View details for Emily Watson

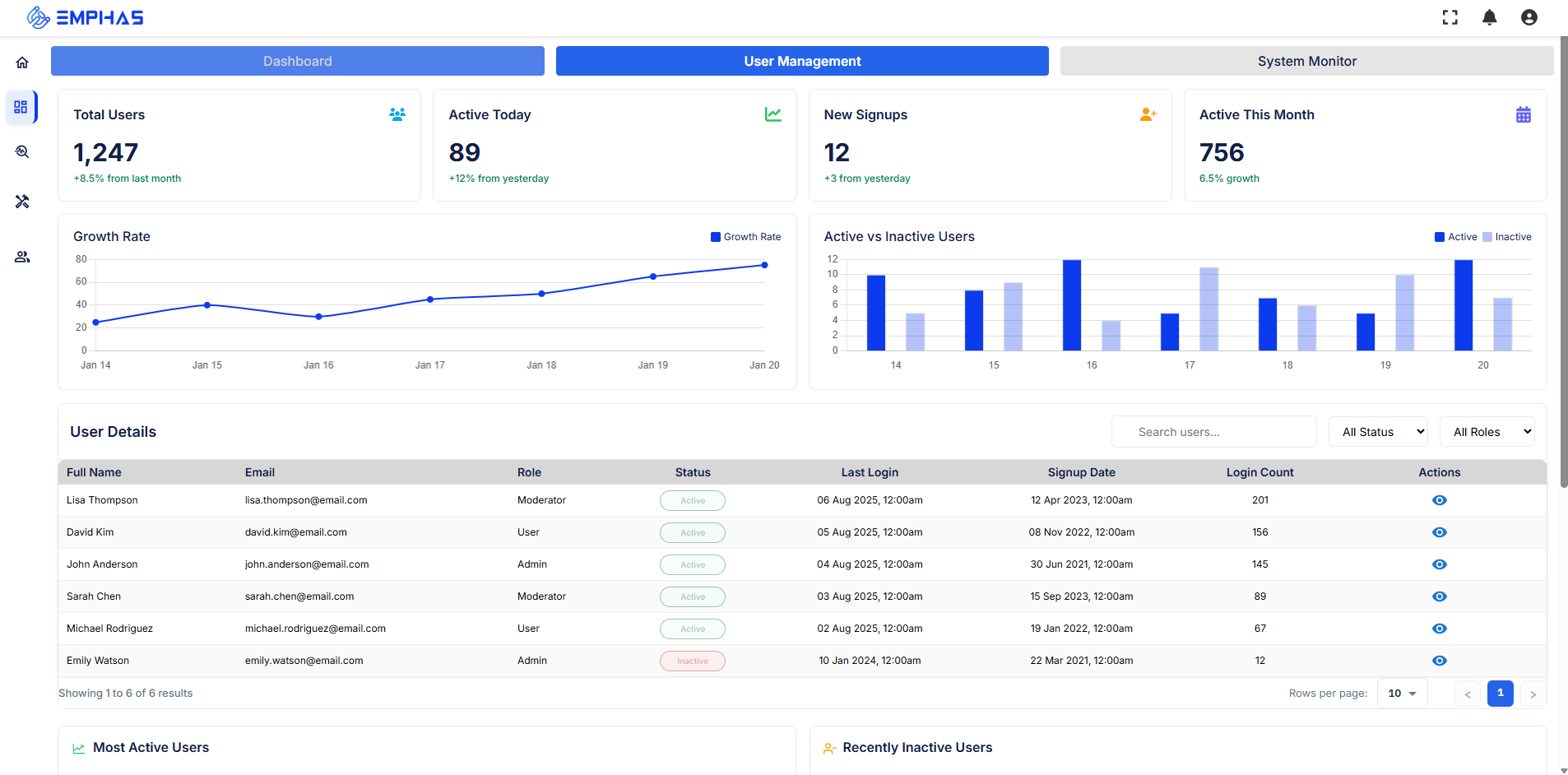point(1440,661)
